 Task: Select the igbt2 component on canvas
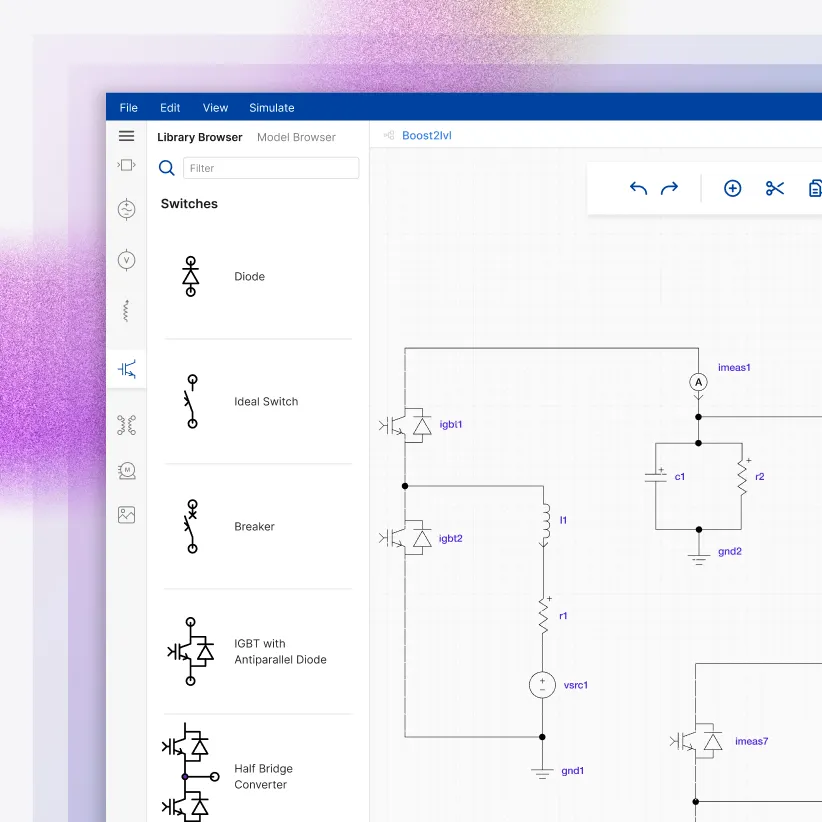point(405,537)
